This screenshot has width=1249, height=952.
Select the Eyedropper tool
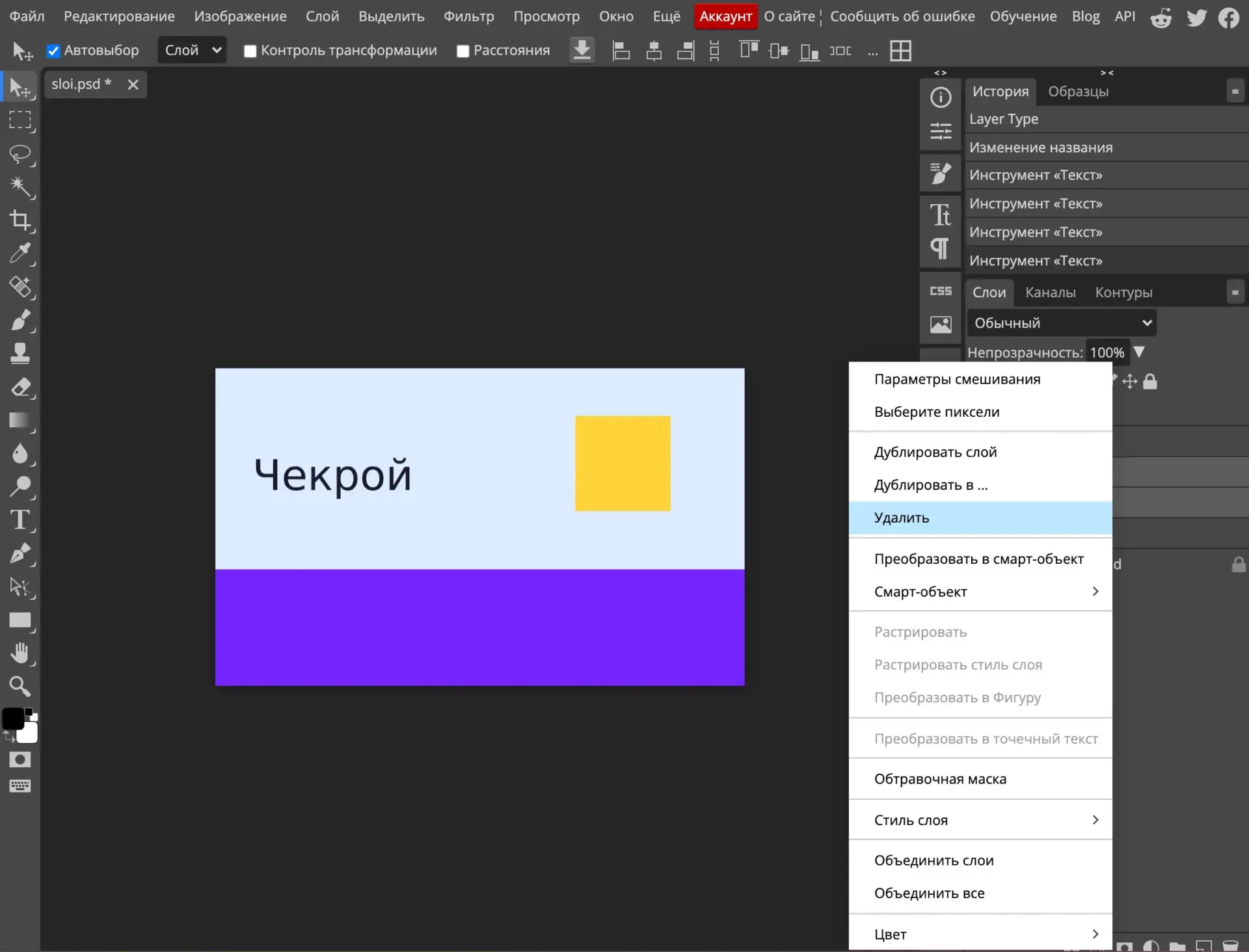tap(20, 254)
